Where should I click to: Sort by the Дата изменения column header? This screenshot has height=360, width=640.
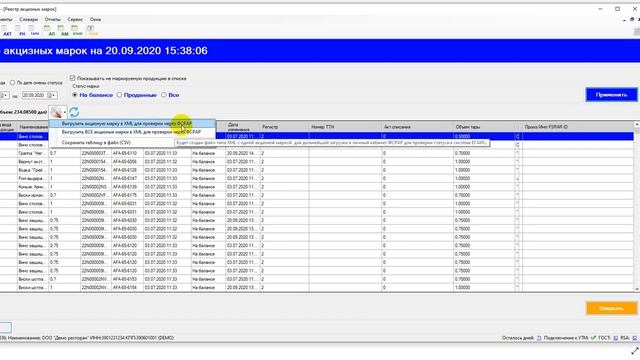point(243,127)
